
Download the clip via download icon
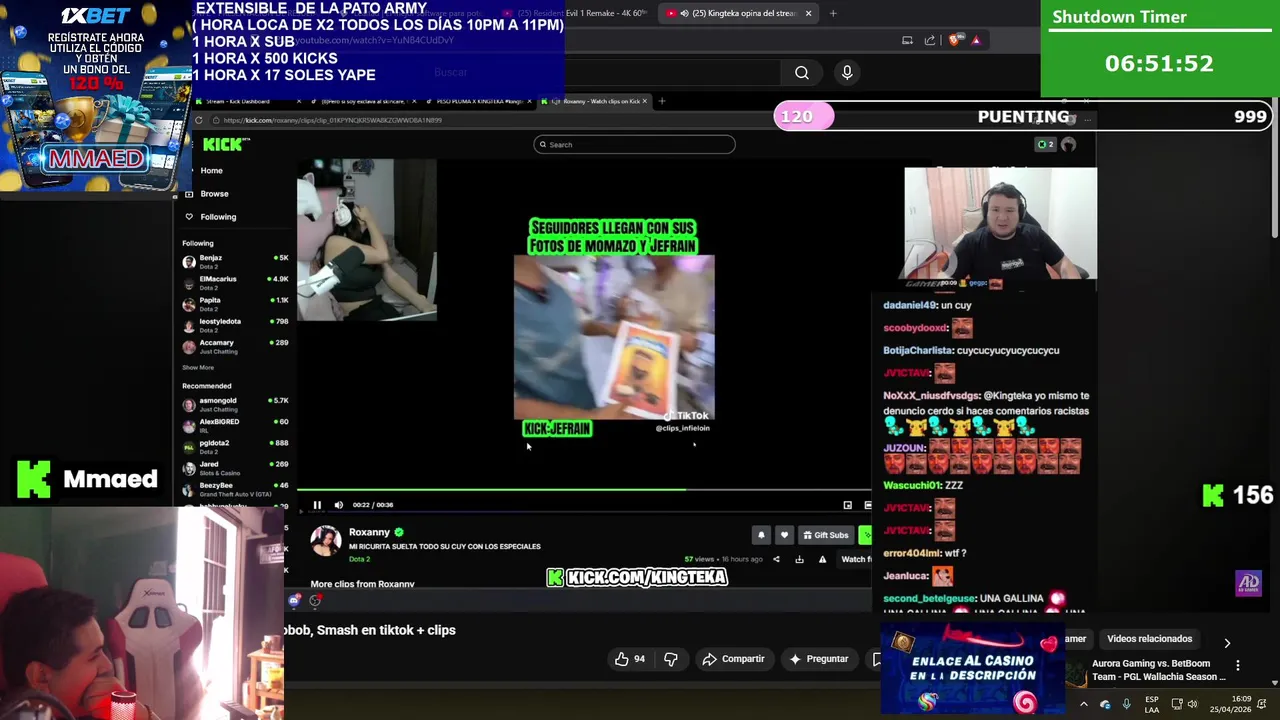coord(799,560)
